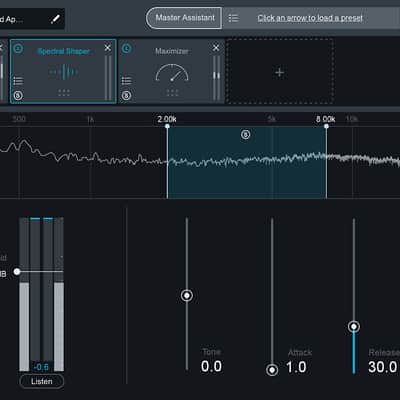Remove the Spectral Shaper module
Viewport: 400px width, 400px height.
tap(108, 48)
